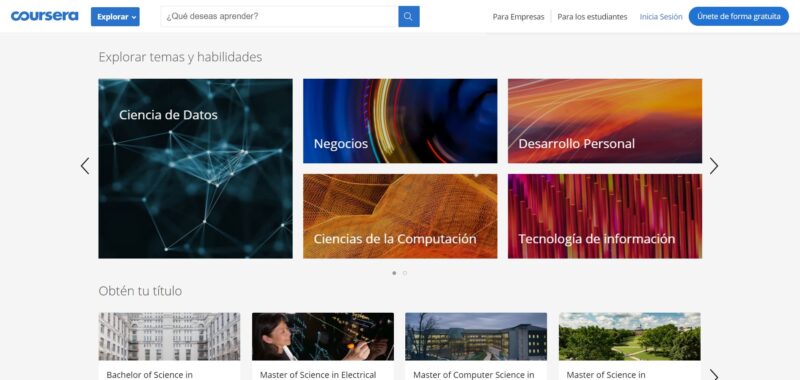Open the campus lawn Master of Science card
This screenshot has height=380, width=800.
pos(630,346)
